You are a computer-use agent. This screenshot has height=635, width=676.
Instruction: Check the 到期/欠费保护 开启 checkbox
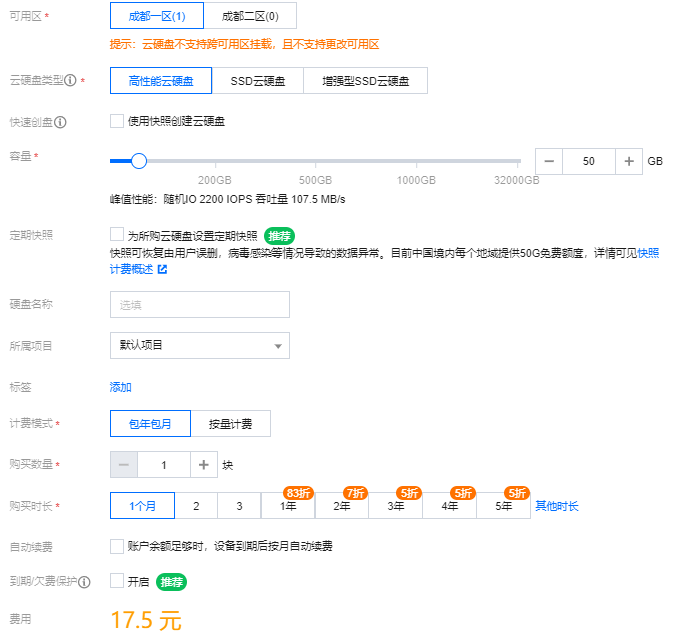coord(117,581)
